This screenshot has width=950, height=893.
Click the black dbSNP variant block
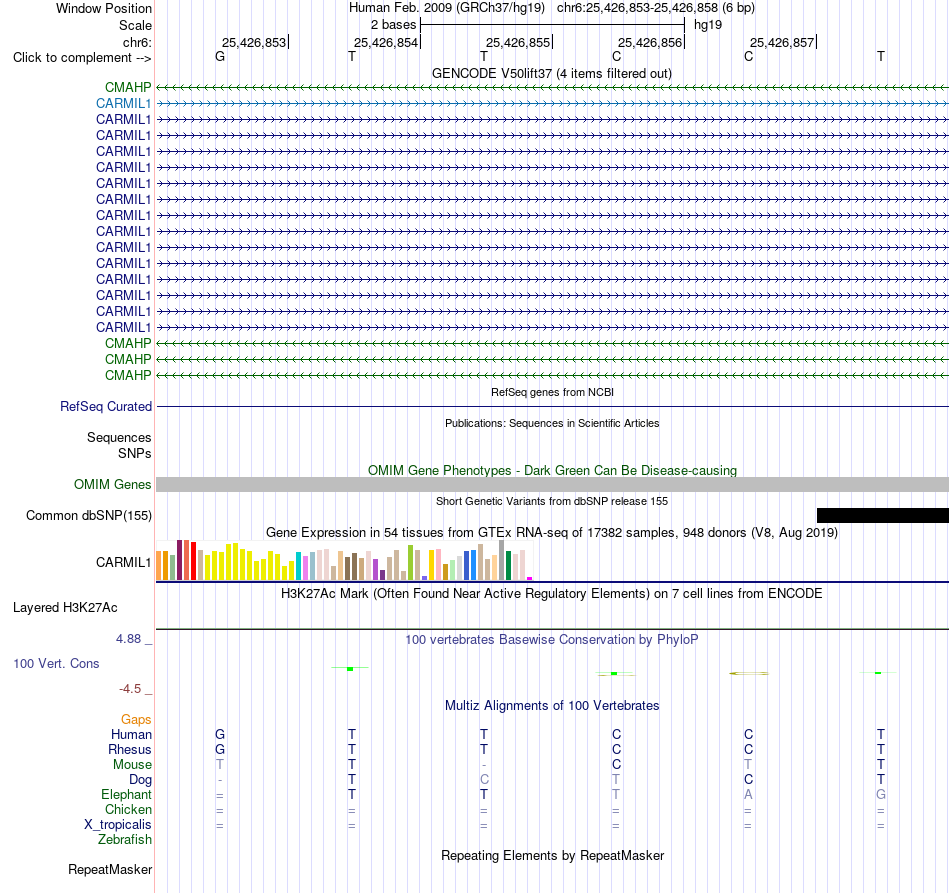pyautogui.click(x=883, y=516)
